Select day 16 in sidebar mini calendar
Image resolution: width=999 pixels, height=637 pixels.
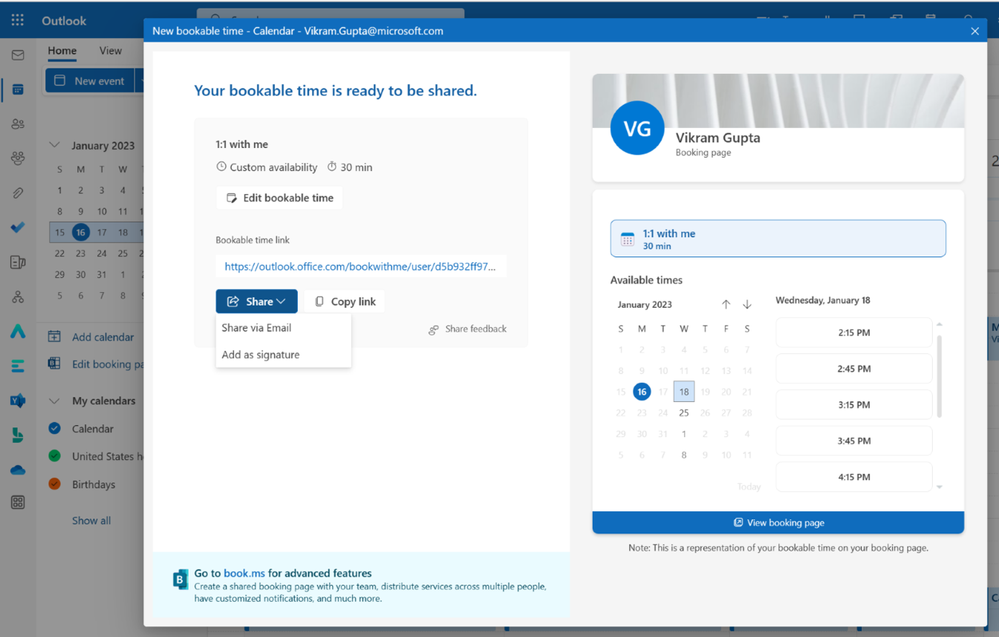(80, 233)
